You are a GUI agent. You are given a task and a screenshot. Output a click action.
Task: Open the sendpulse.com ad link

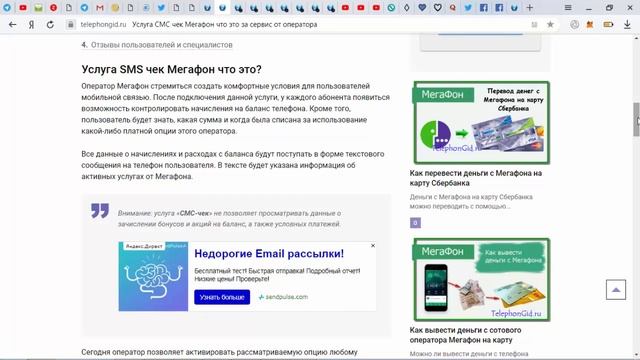283,297
